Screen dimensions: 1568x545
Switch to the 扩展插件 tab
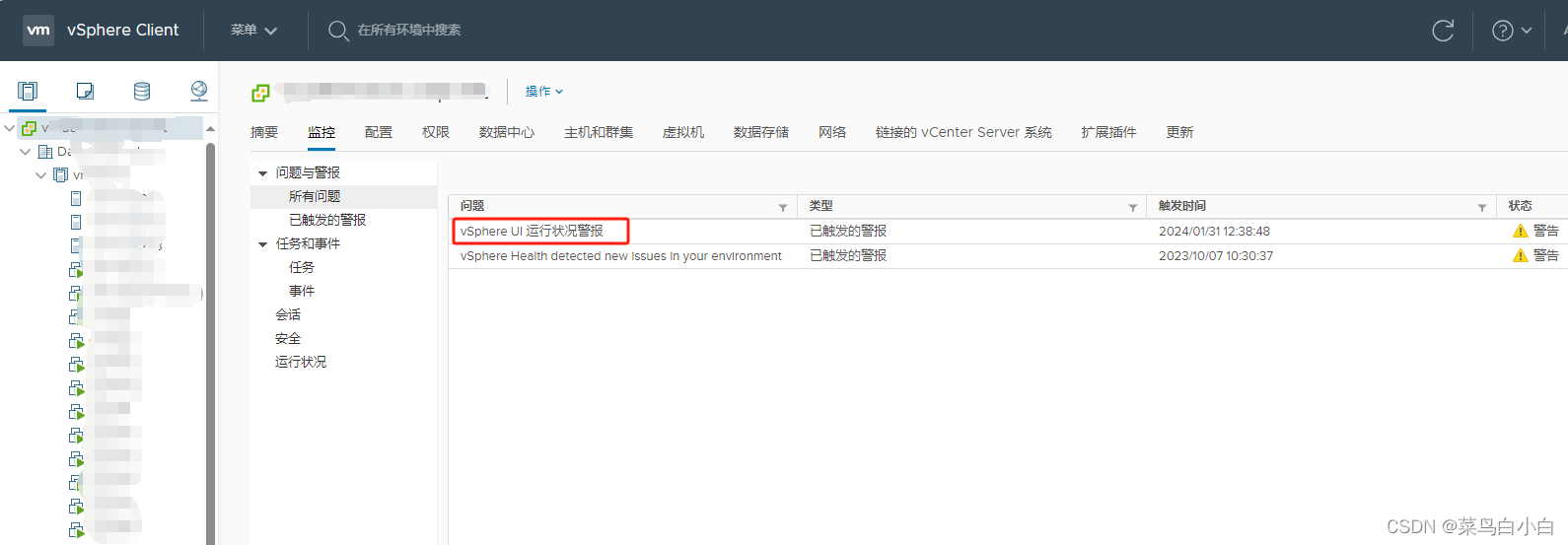tap(1108, 132)
